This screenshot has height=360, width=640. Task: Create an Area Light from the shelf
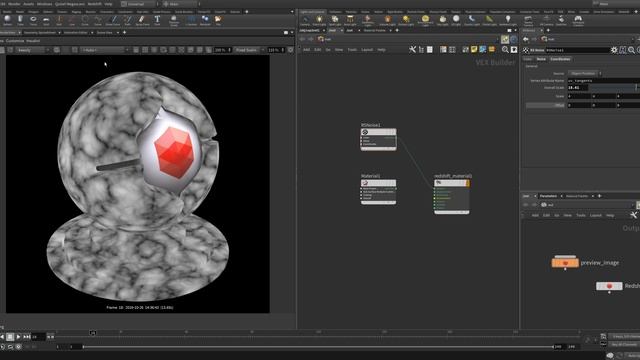click(x=350, y=20)
